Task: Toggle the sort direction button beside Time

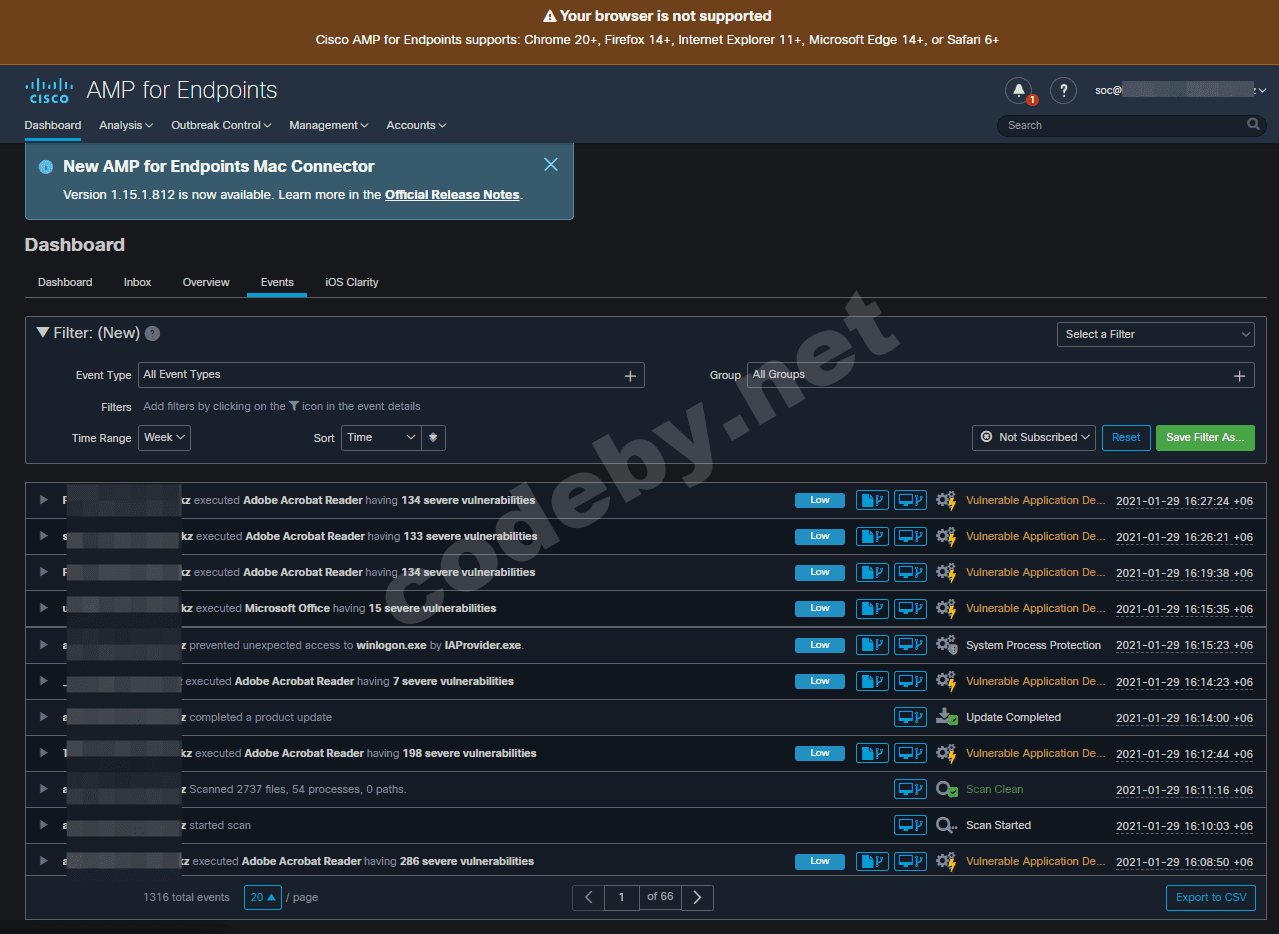Action: pos(434,438)
